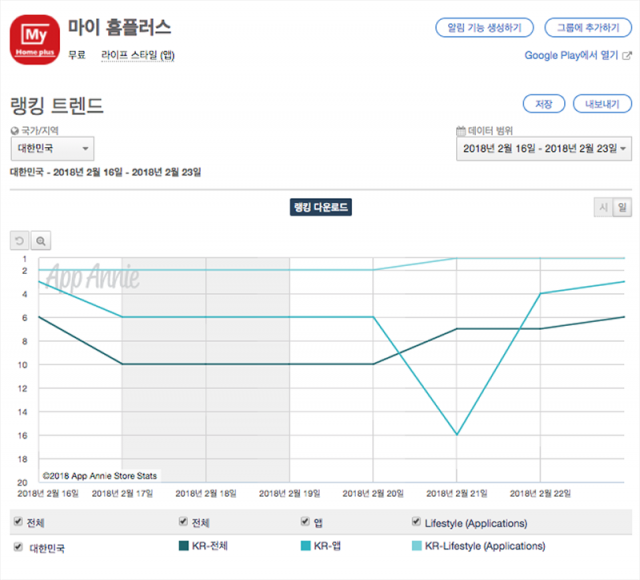This screenshot has width=640, height=580.
Task: Click the KR-앱 legend color swatch
Action: pyautogui.click(x=305, y=546)
